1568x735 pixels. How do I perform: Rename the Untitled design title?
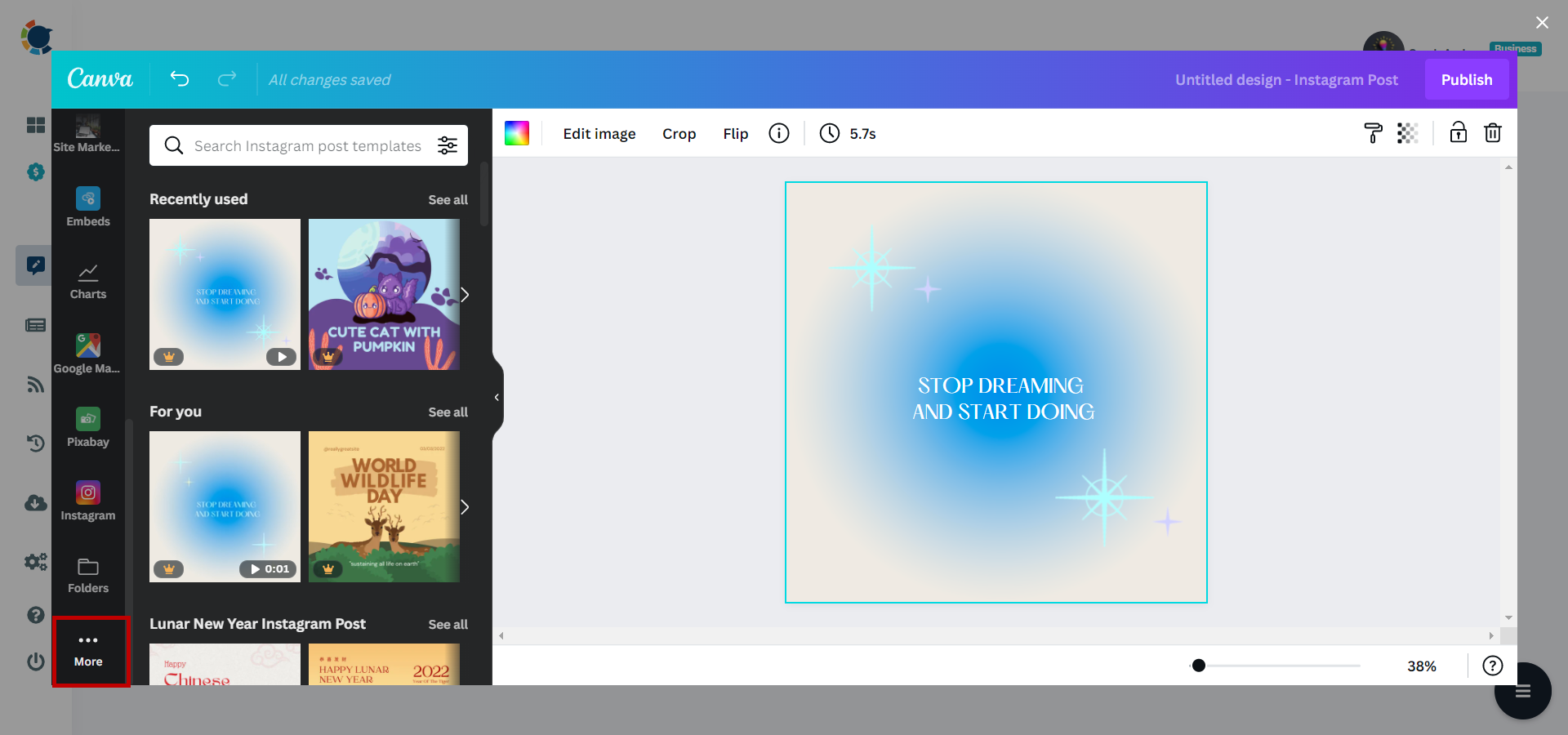[1286, 79]
